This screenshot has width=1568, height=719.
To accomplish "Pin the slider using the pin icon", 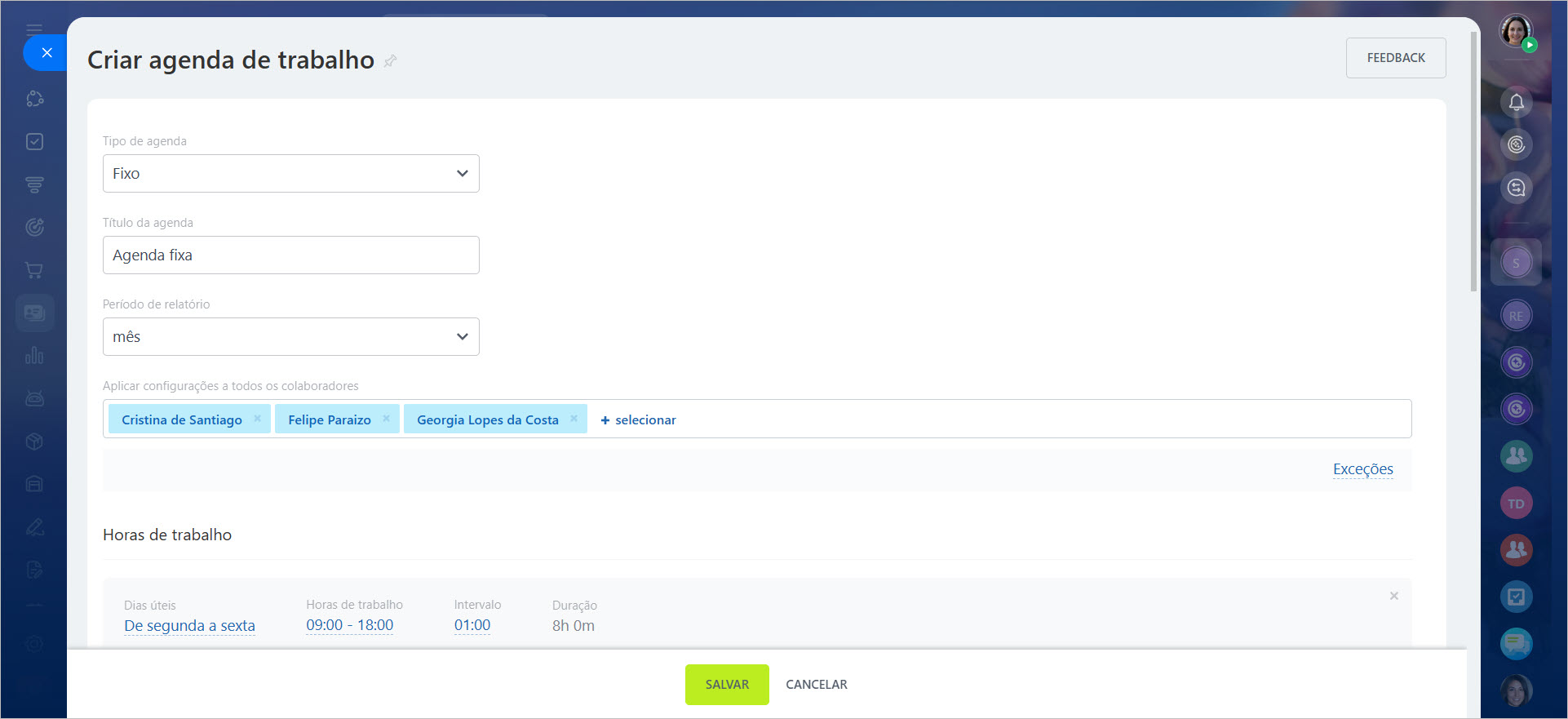I will [x=390, y=61].
